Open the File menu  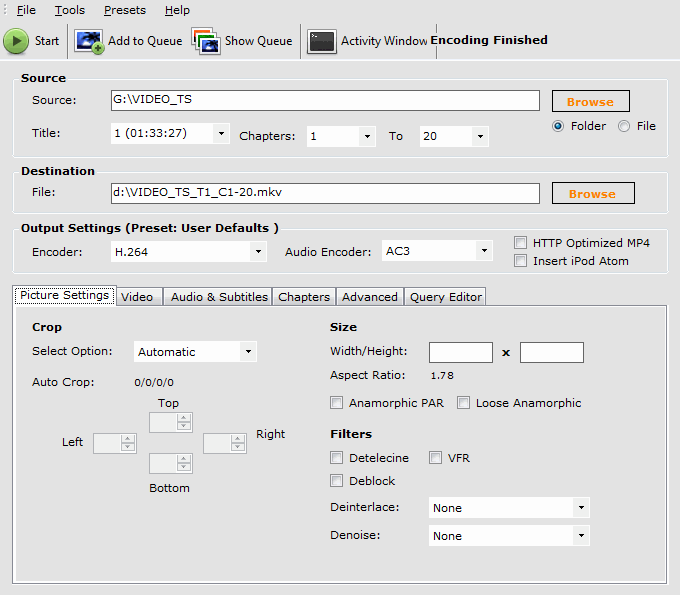point(26,10)
